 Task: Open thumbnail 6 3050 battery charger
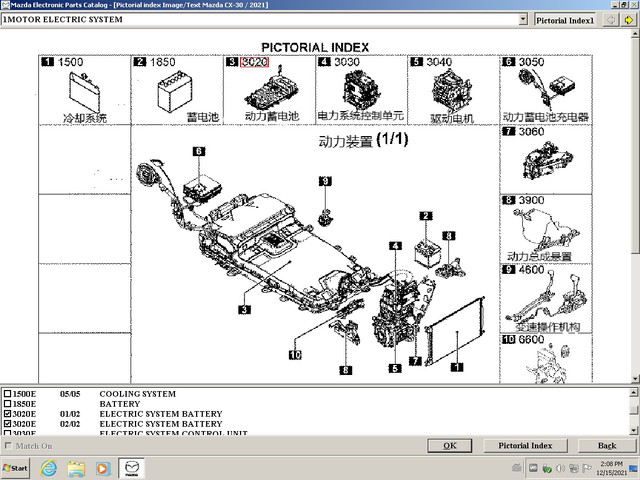[546, 90]
